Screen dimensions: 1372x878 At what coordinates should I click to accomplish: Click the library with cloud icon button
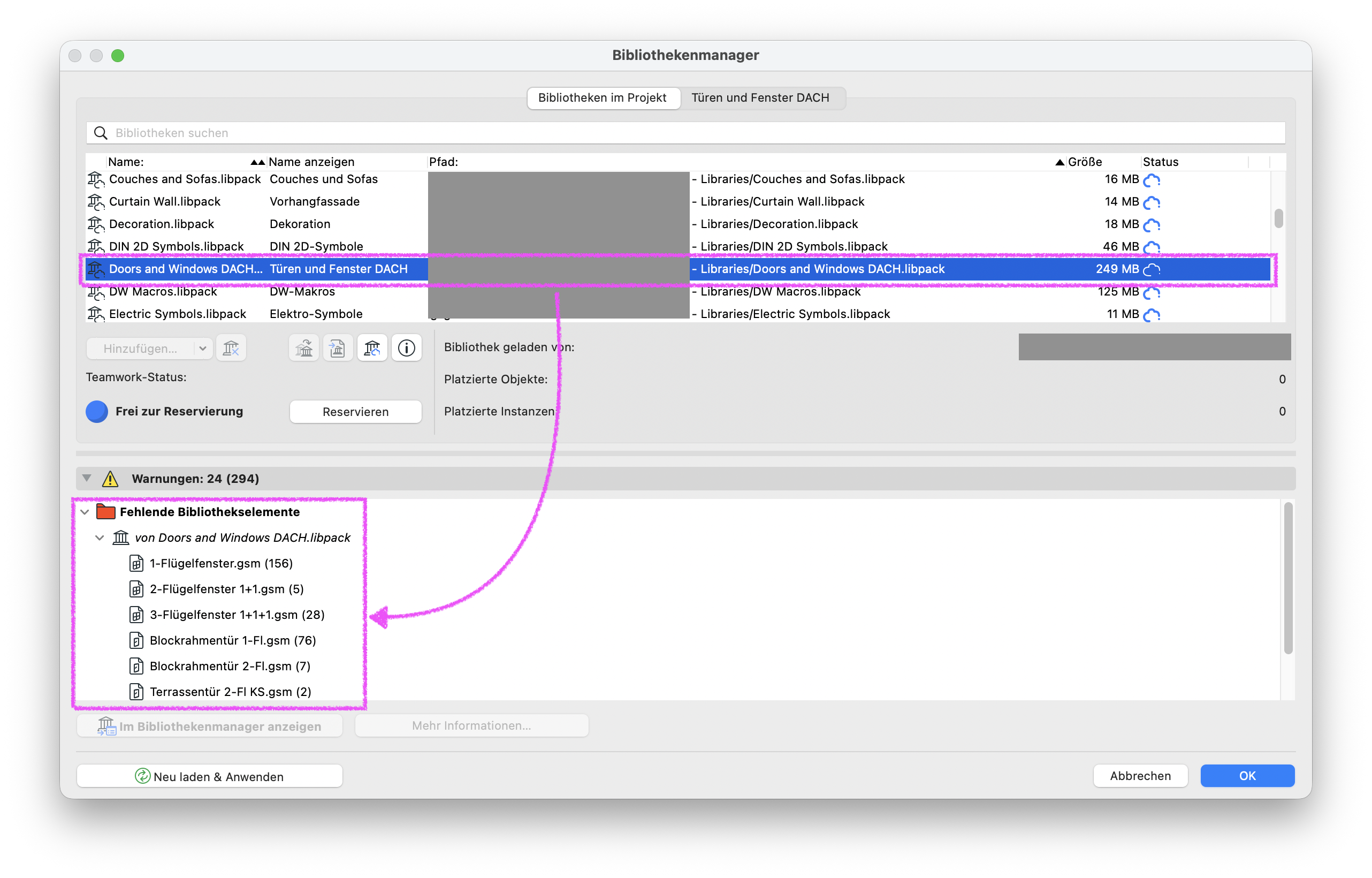[372, 348]
